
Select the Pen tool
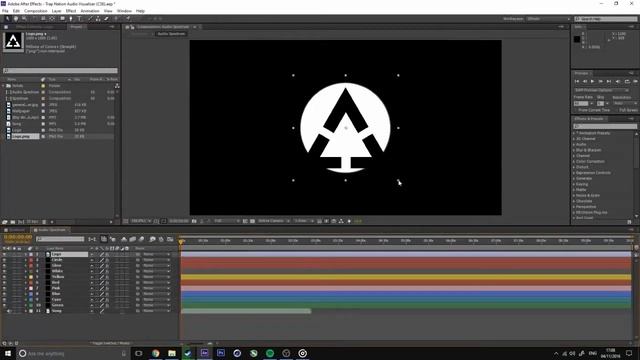click(x=71, y=19)
